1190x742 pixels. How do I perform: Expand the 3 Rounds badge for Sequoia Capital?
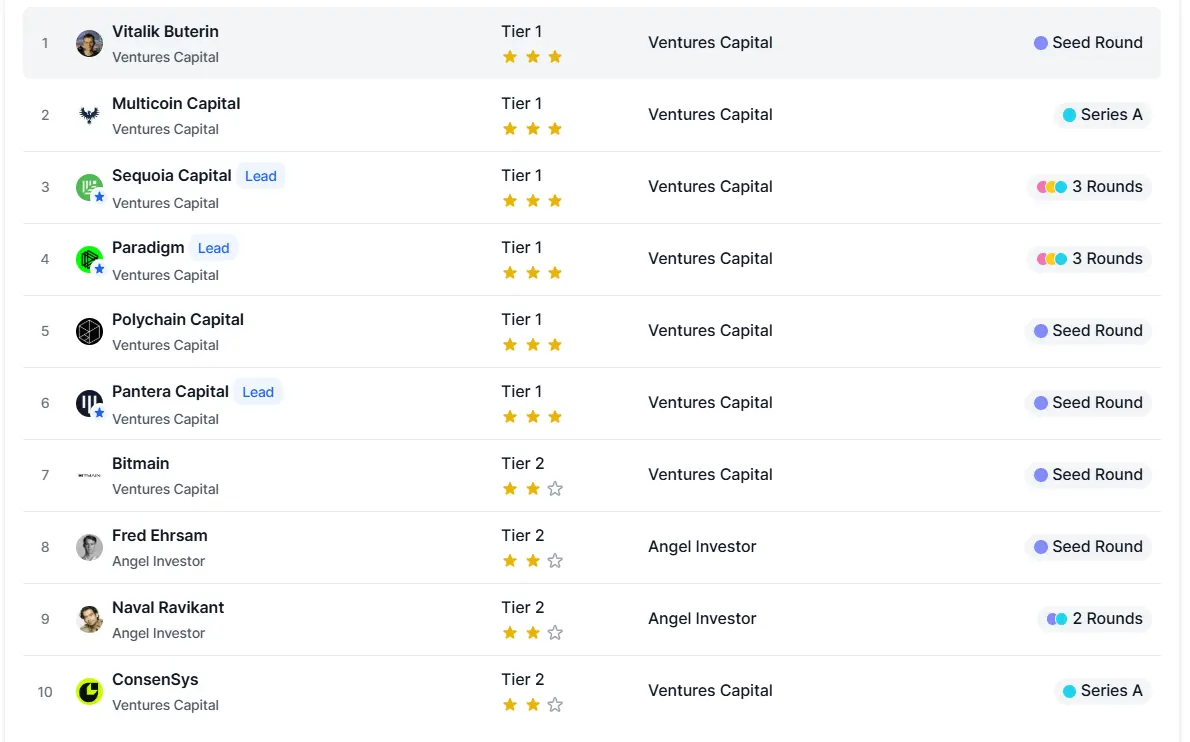click(x=1090, y=187)
